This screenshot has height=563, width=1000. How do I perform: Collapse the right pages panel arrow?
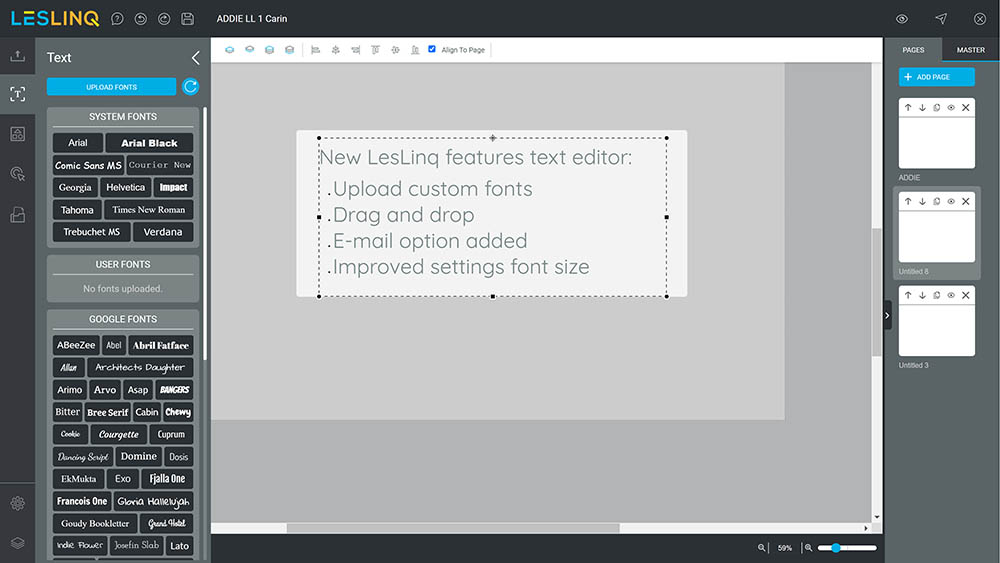coord(887,315)
